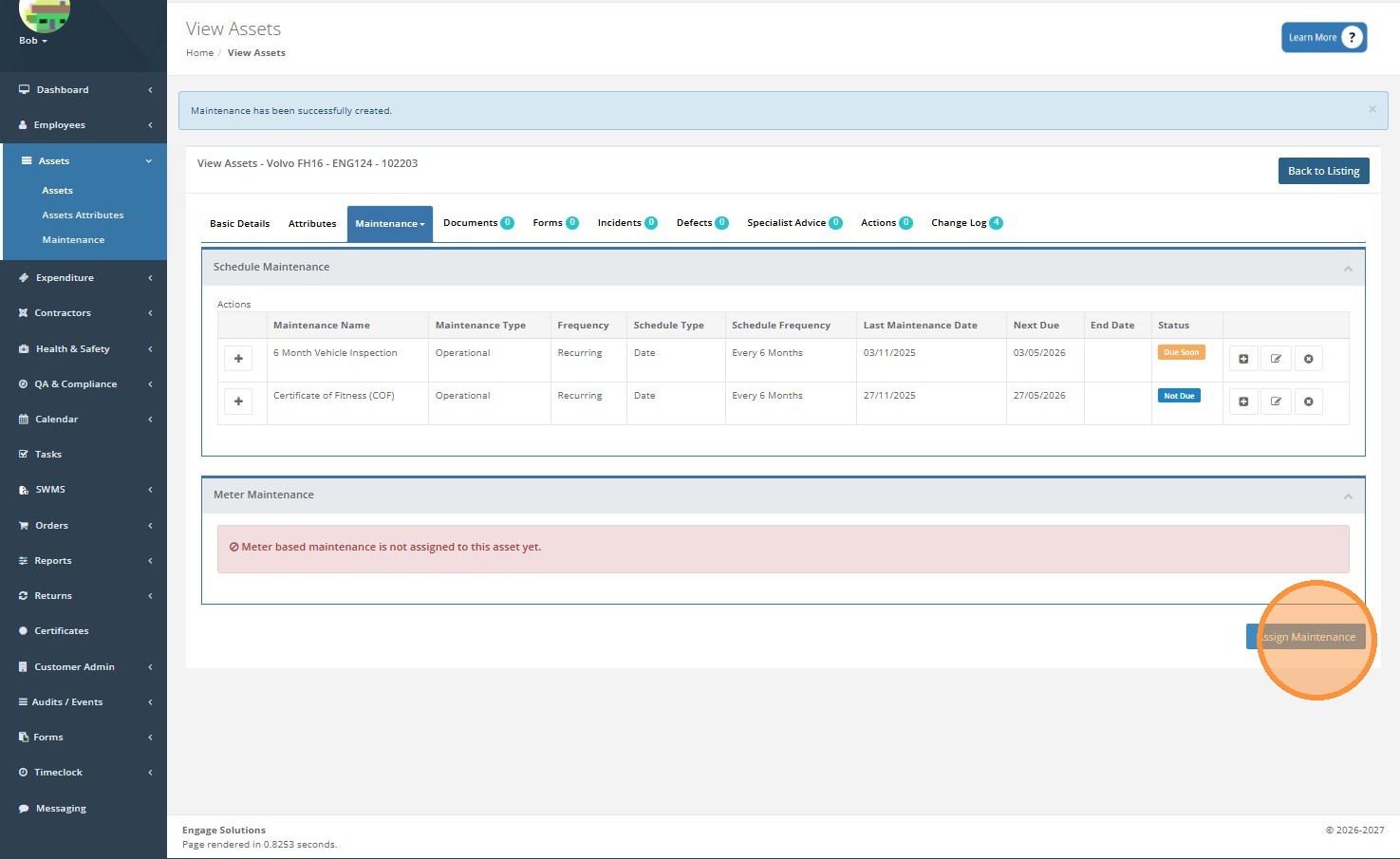Click add icon for Certificate of Fitness row
The image size is (1400, 859).
1243,401
